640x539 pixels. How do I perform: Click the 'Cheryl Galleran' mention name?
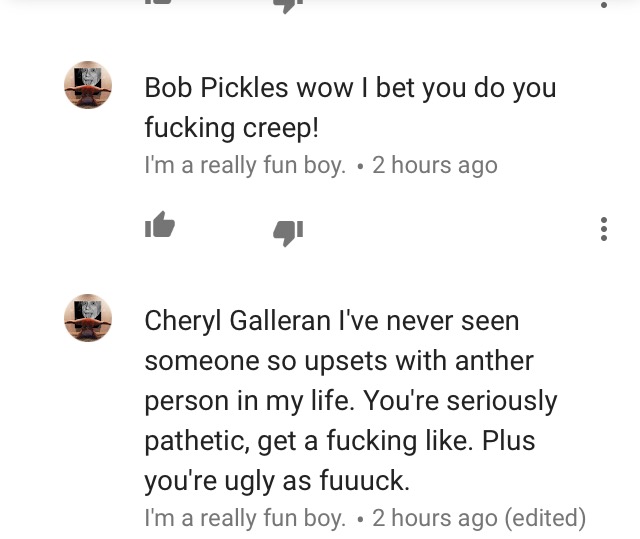coord(237,322)
